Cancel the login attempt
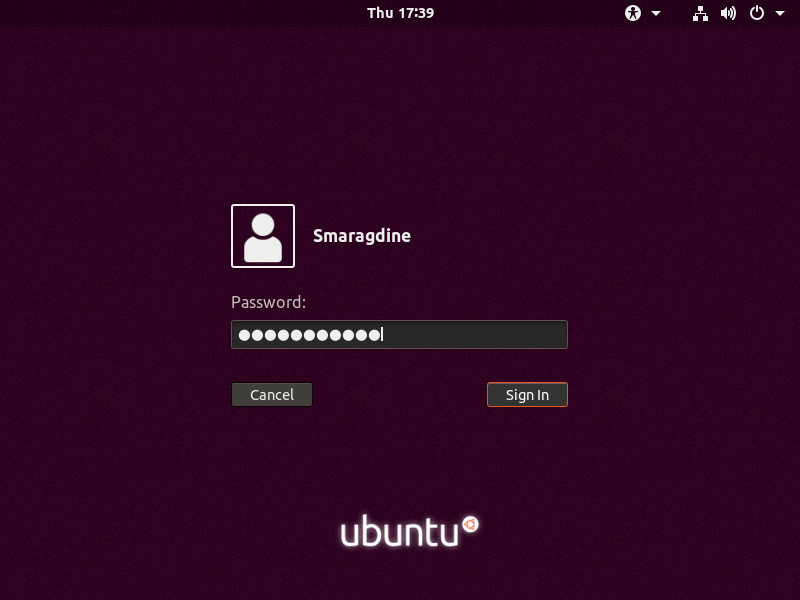This screenshot has height=600, width=800. click(x=272, y=394)
